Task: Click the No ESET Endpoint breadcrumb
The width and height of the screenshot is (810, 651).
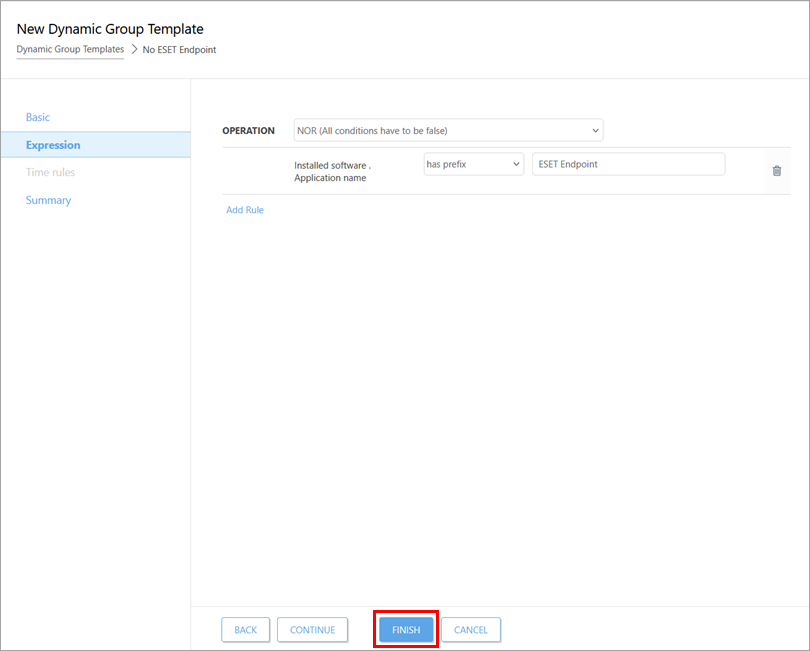Action: (x=179, y=49)
